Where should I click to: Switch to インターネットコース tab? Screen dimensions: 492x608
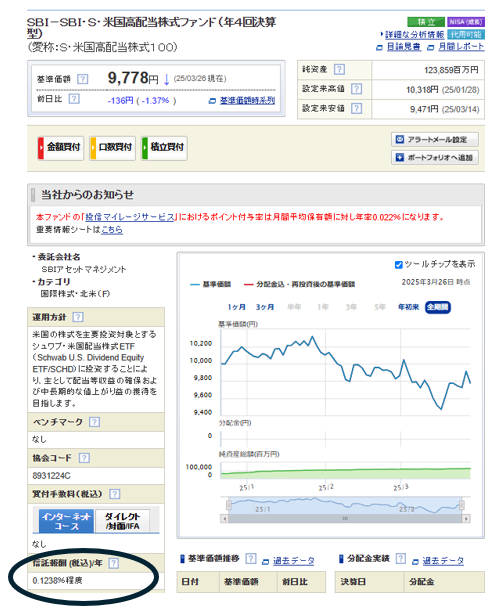(x=66, y=521)
